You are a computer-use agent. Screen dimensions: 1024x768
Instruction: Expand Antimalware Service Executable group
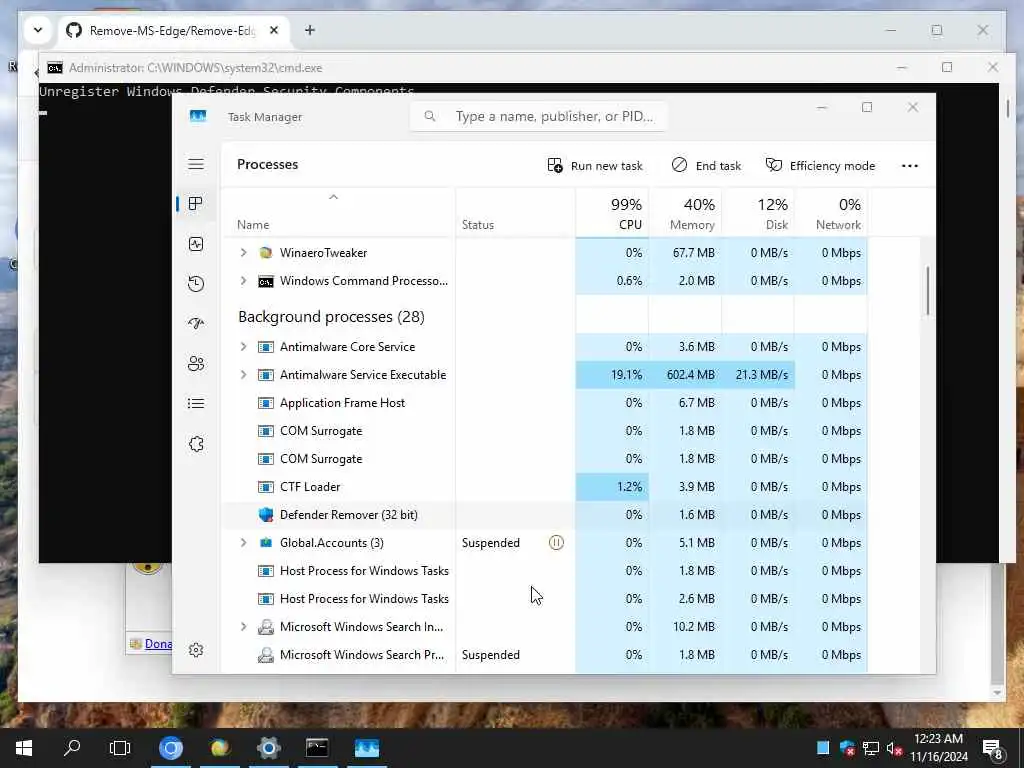click(x=244, y=374)
